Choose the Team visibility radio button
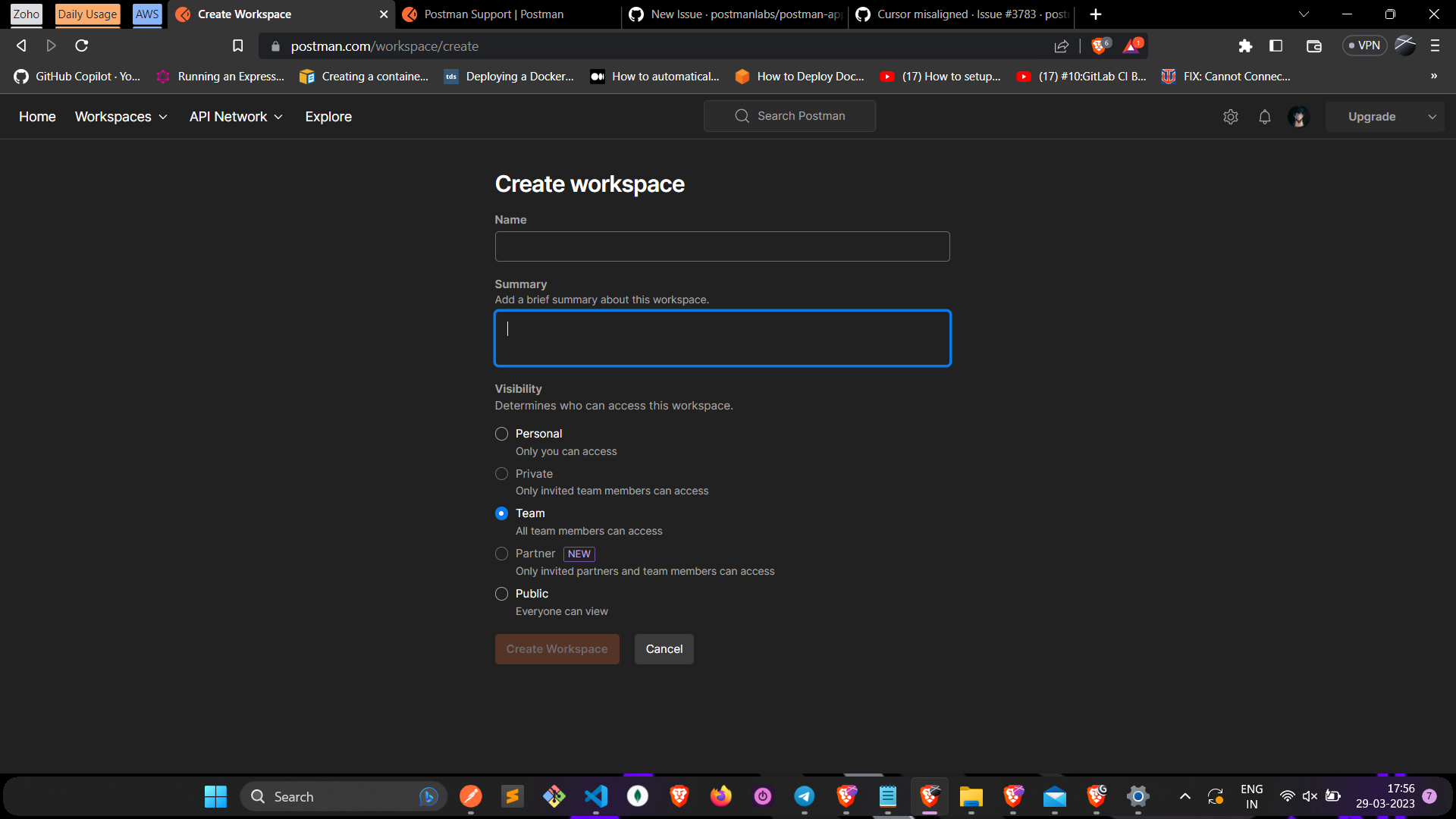Image resolution: width=1456 pixels, height=819 pixels. pos(501,513)
